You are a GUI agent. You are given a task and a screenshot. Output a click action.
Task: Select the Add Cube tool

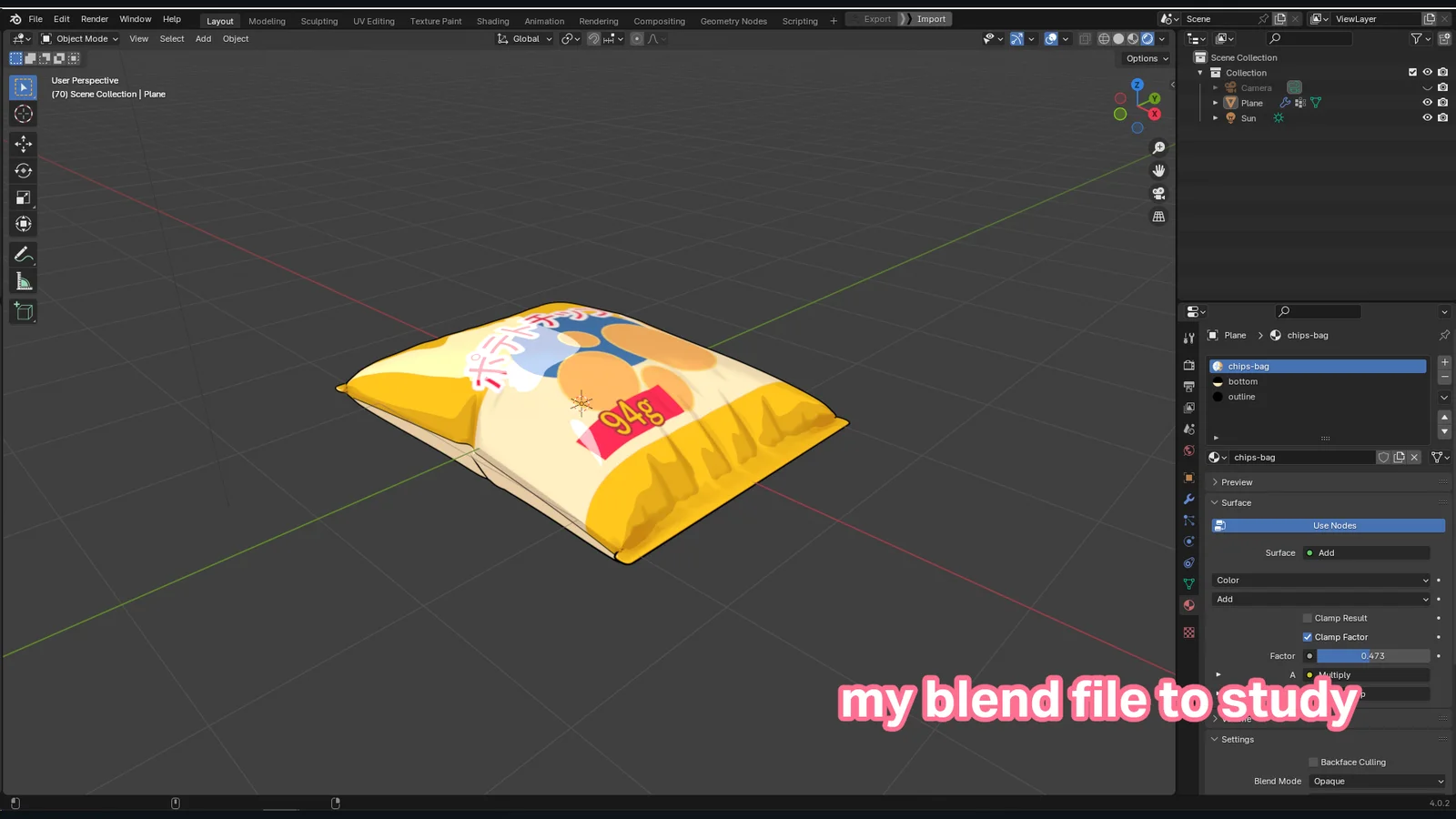[23, 311]
